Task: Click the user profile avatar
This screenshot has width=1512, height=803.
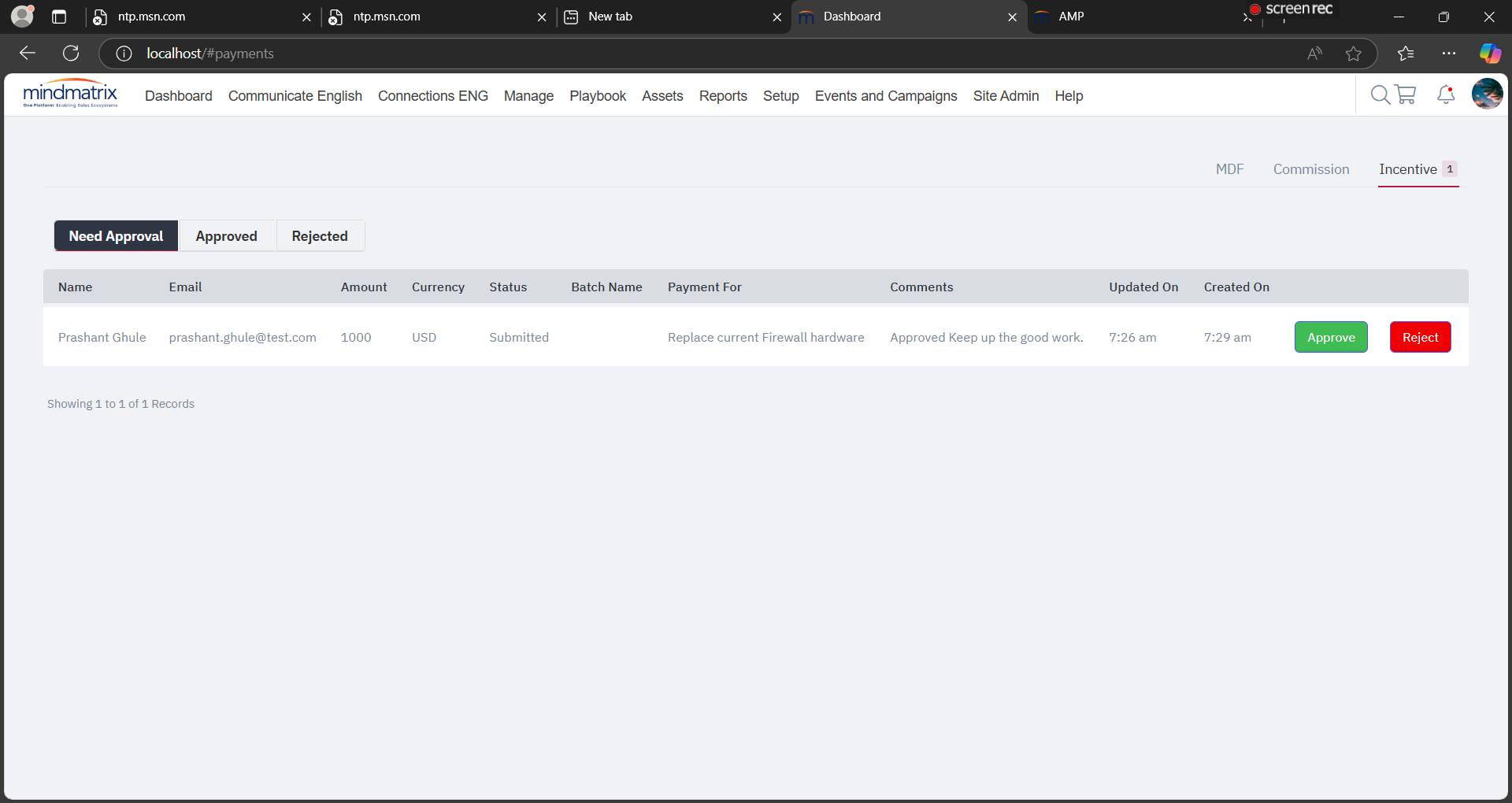Action: 1487,94
